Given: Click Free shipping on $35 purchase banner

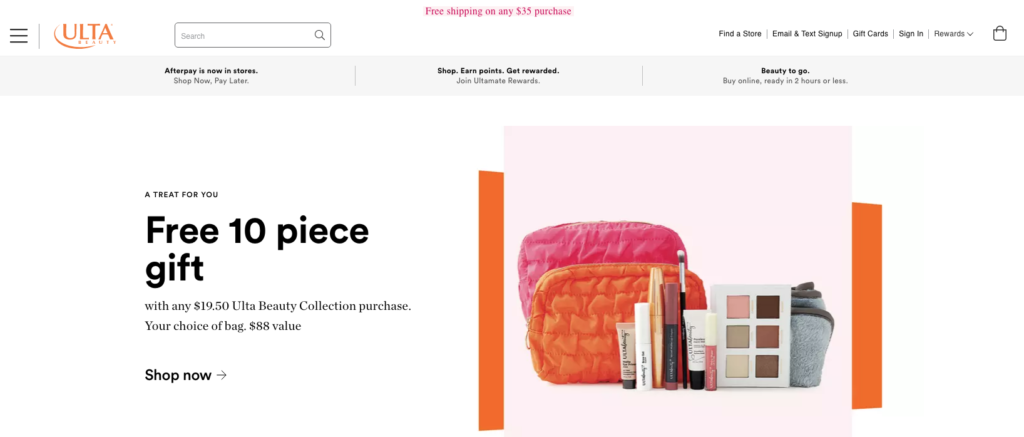Looking at the screenshot, I should 498,11.
